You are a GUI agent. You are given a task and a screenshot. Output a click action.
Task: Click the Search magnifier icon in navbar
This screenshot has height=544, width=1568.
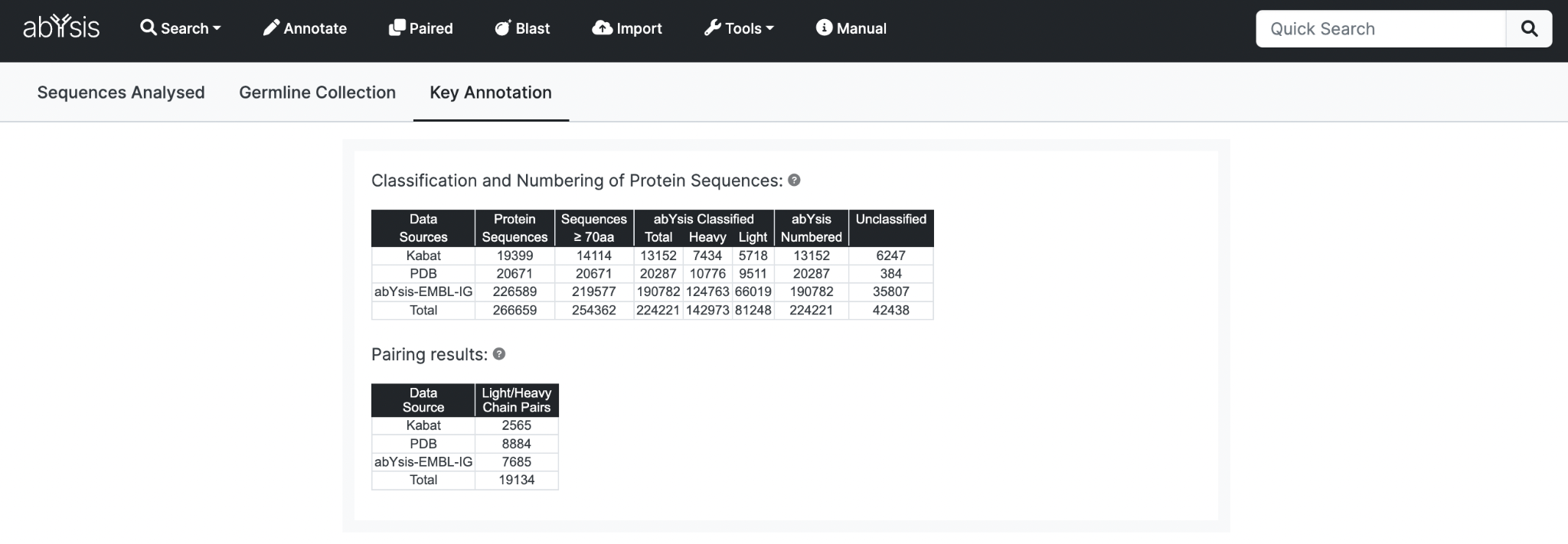coord(148,28)
